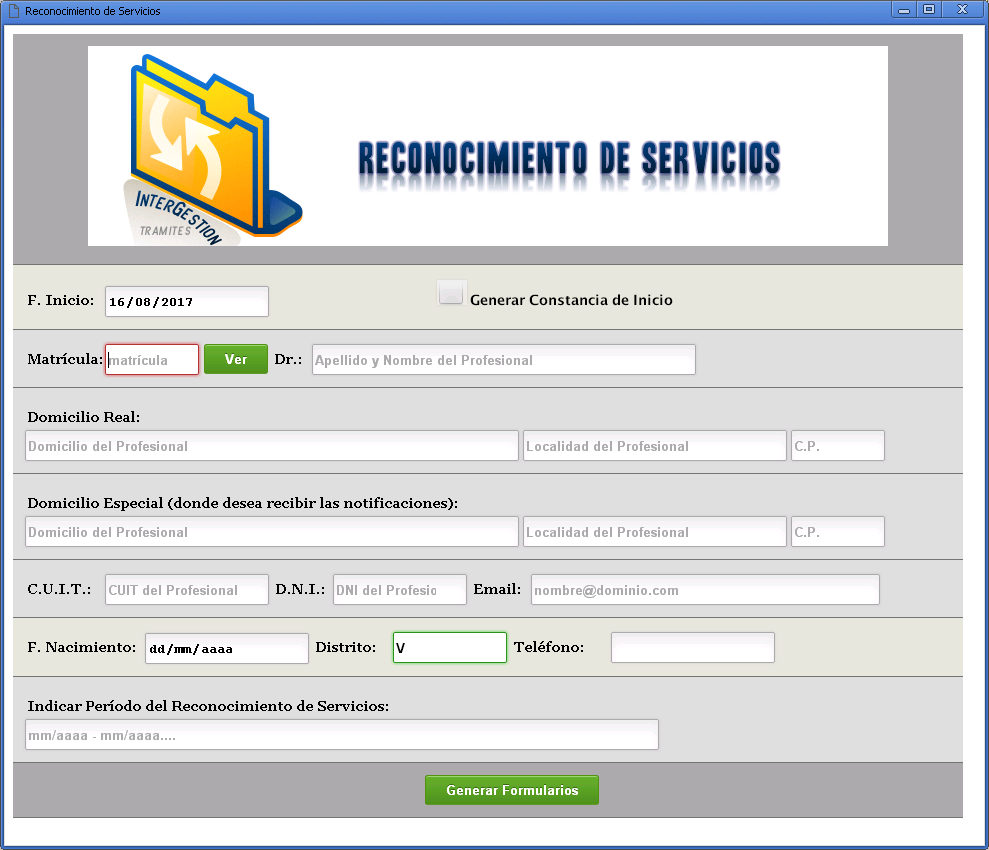Click Domicilio Real localidad field
This screenshot has height=850, width=989.
tap(655, 446)
